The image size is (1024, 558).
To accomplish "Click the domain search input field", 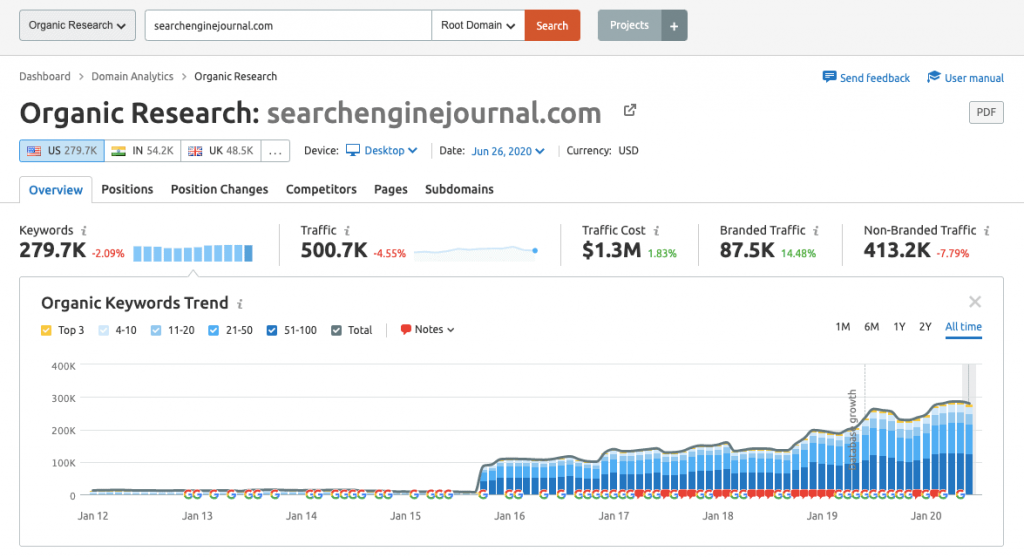I will pyautogui.click(x=288, y=26).
